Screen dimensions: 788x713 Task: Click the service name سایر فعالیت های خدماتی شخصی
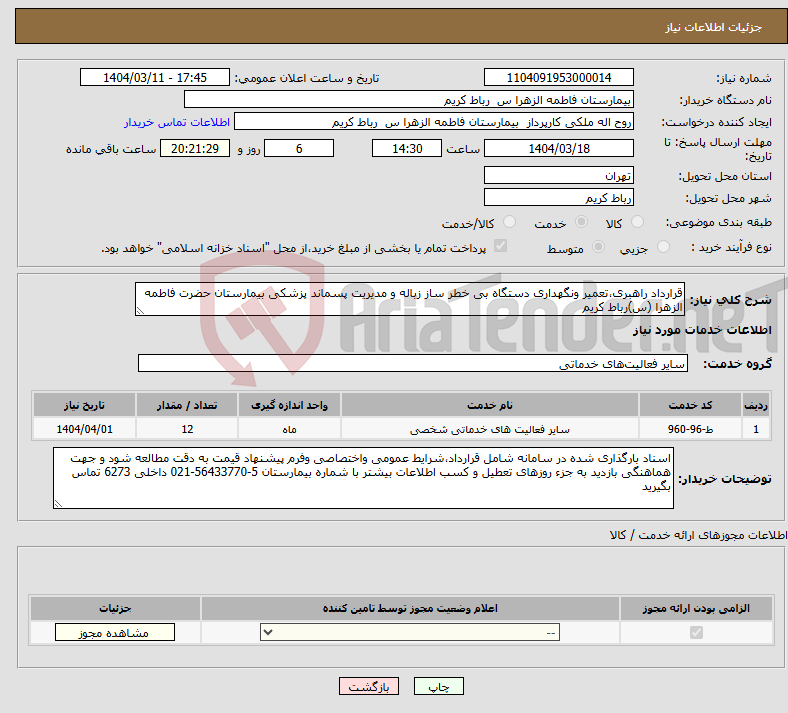[x=489, y=430]
